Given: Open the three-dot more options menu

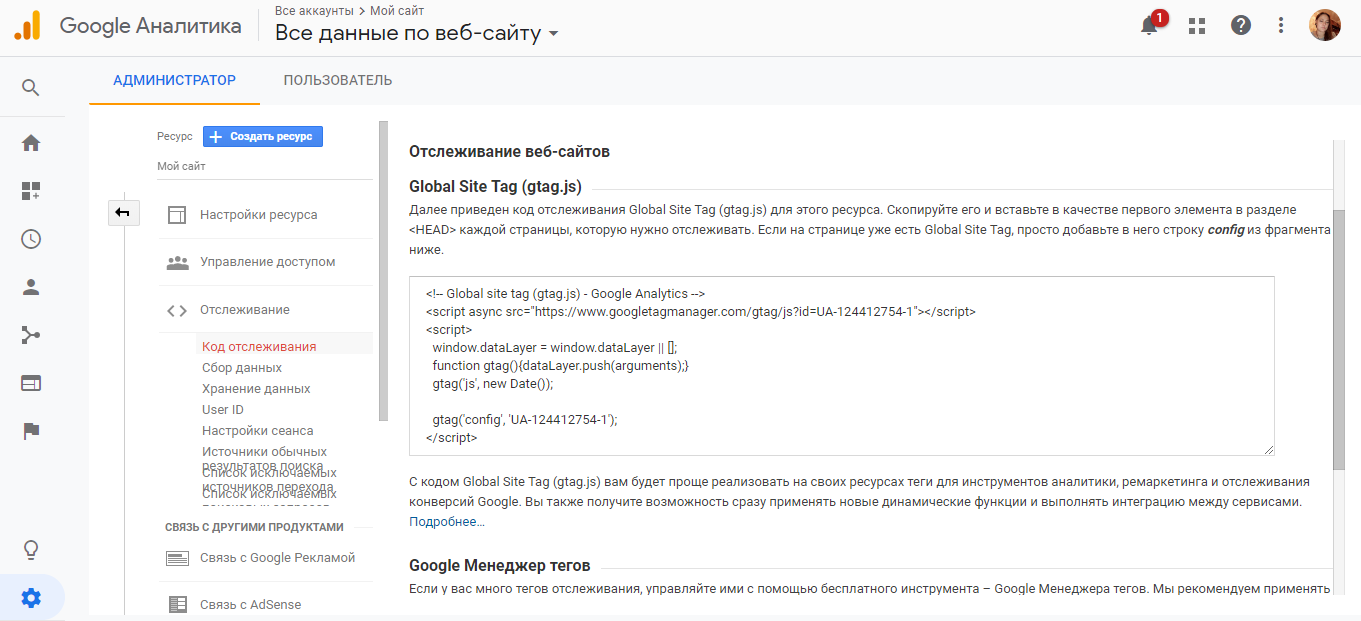Looking at the screenshot, I should tap(1282, 26).
